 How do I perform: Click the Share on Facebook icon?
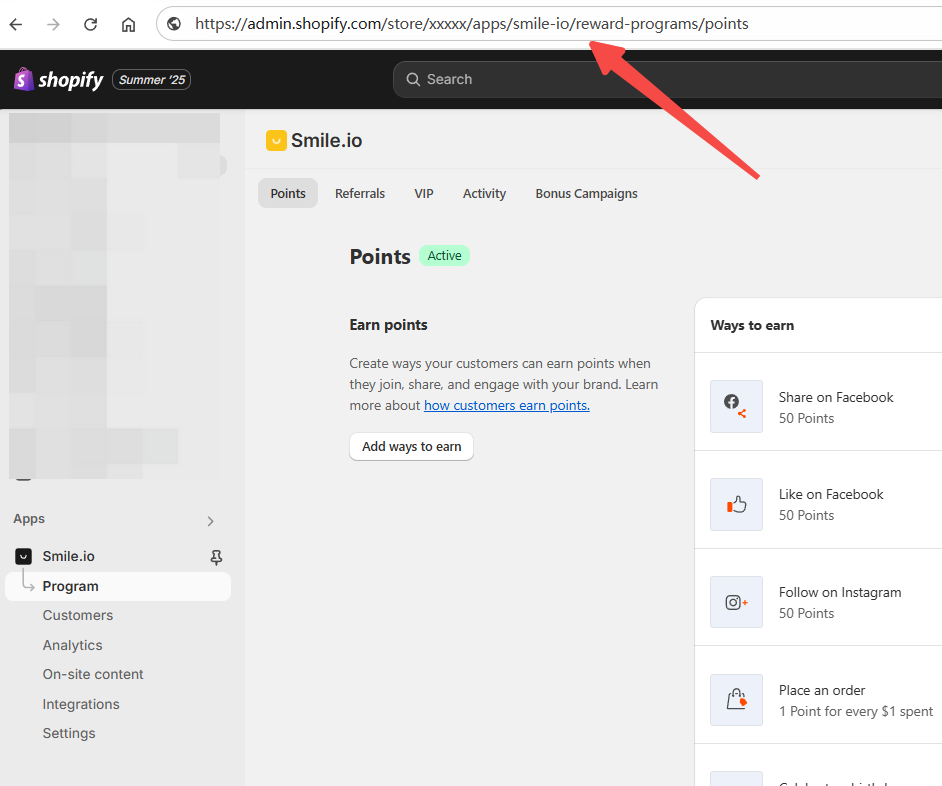(x=737, y=406)
